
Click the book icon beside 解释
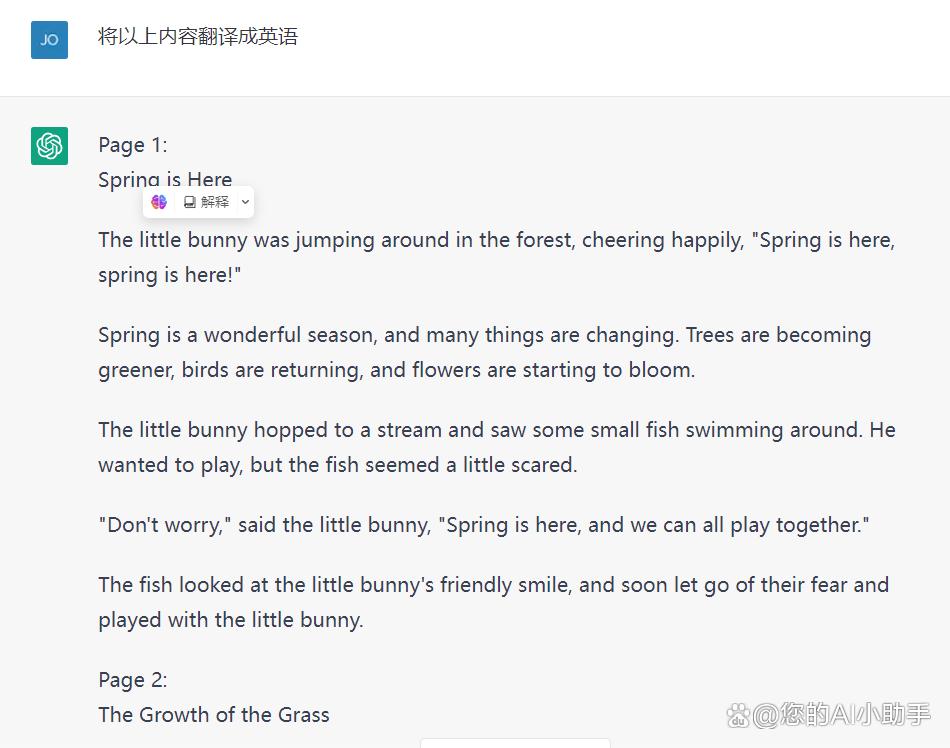(190, 202)
